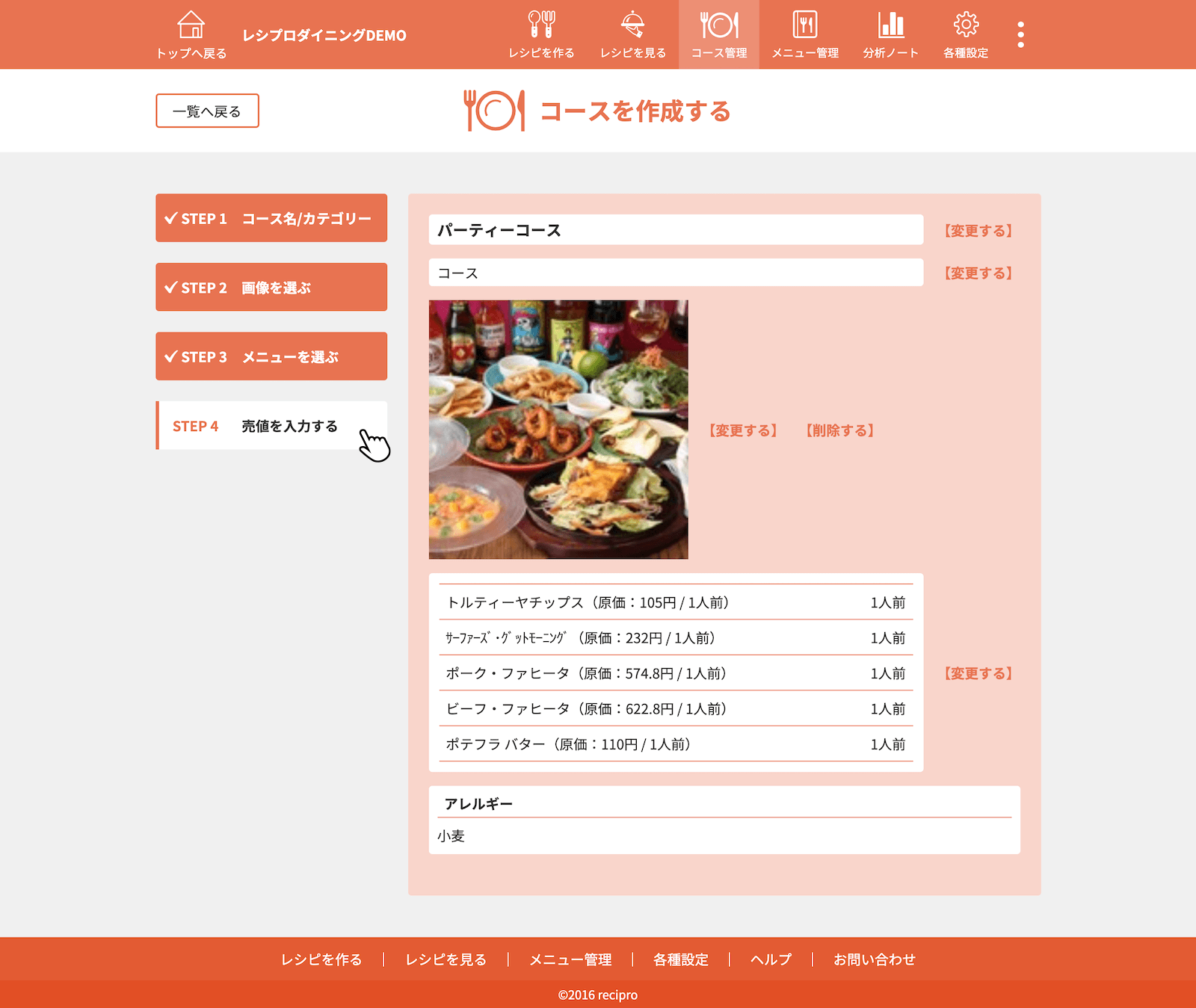Click the '一覧へ戻る' button

point(207,111)
